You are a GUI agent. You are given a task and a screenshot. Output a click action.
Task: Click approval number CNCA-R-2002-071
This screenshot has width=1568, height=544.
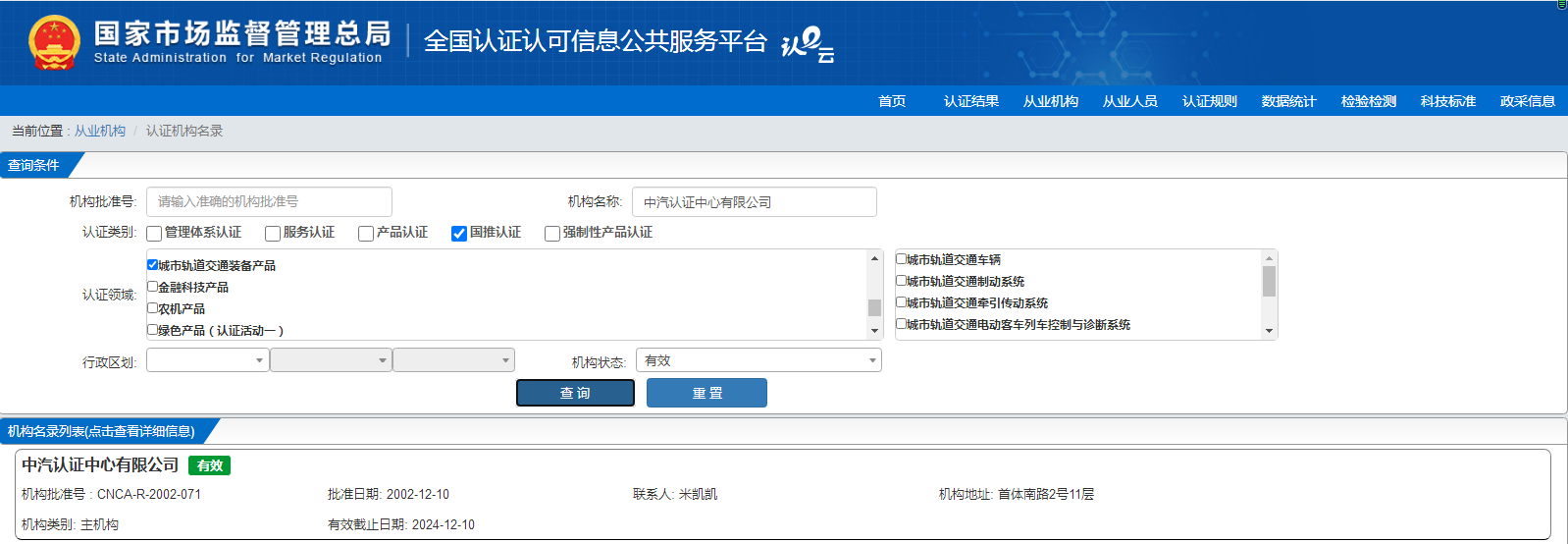[149, 494]
